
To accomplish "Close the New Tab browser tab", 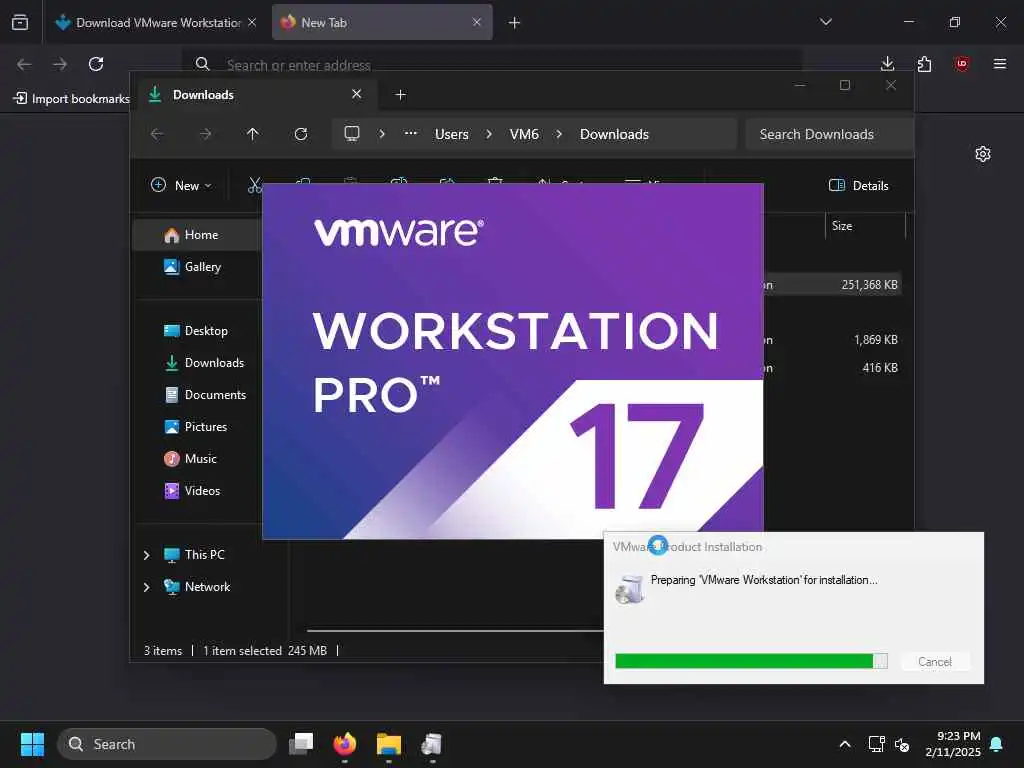I will pyautogui.click(x=477, y=22).
